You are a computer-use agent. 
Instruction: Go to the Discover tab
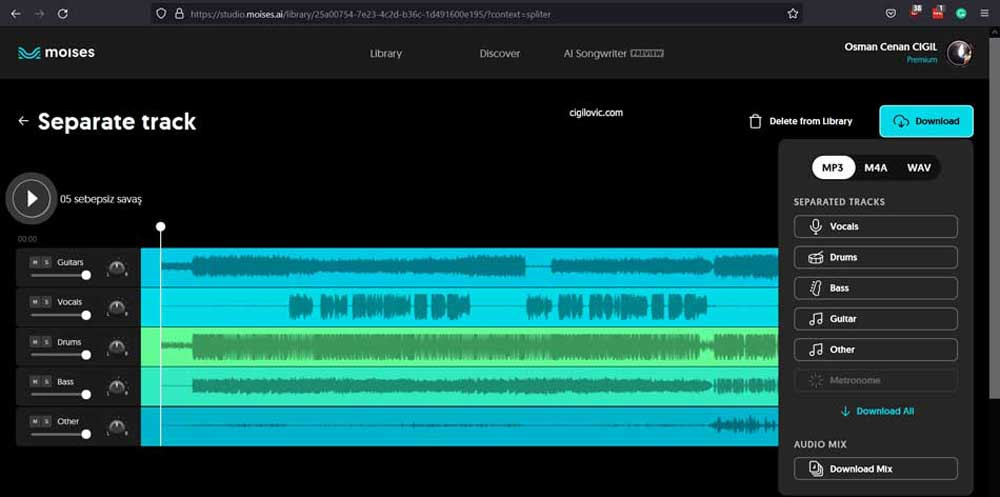499,54
